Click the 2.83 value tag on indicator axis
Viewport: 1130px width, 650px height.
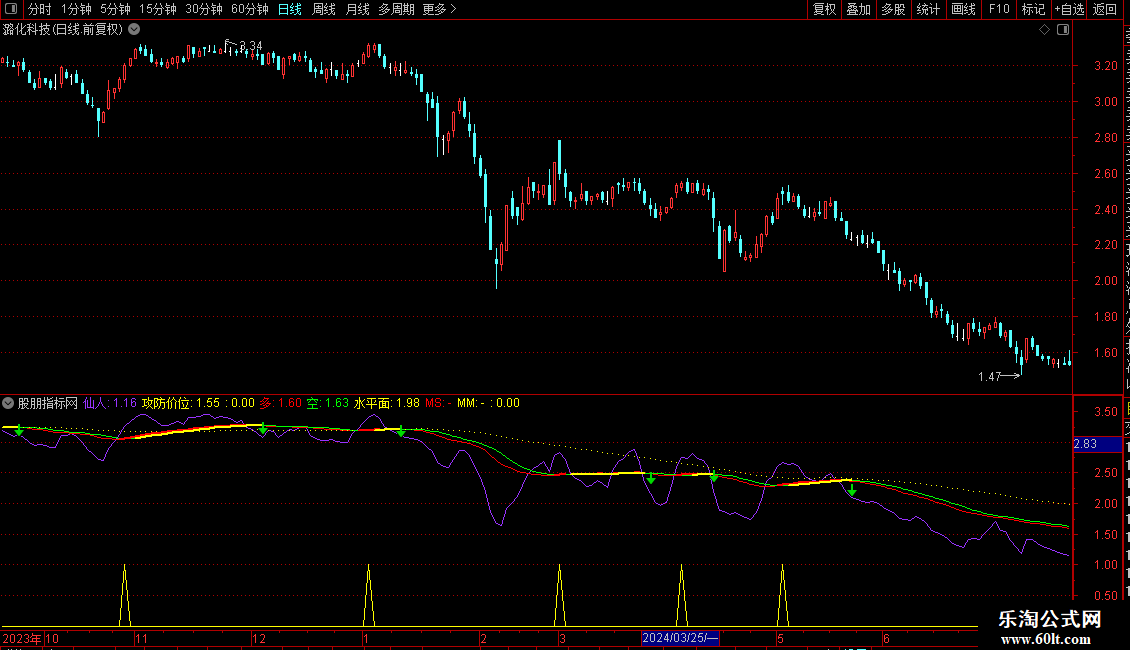[x=1096, y=444]
